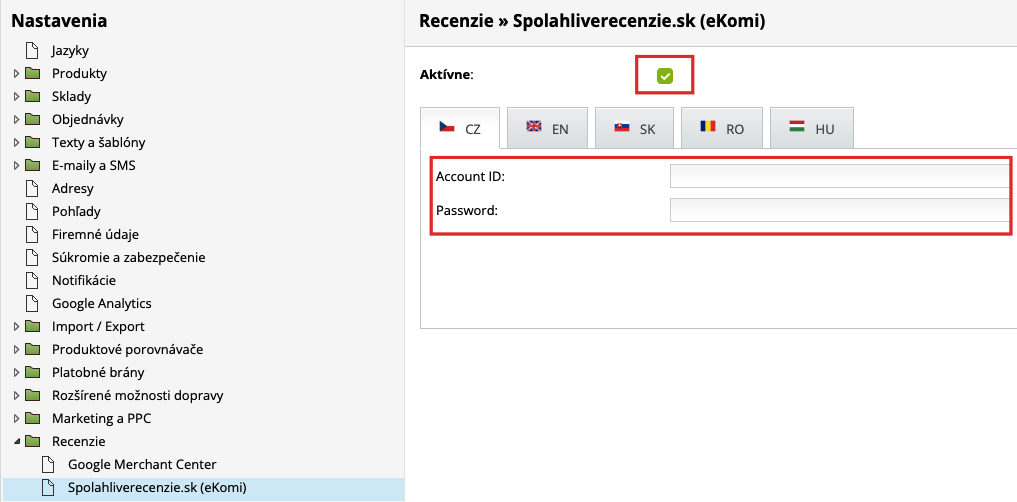Click the Pohľady document icon
1017x502 pixels.
tap(32, 211)
